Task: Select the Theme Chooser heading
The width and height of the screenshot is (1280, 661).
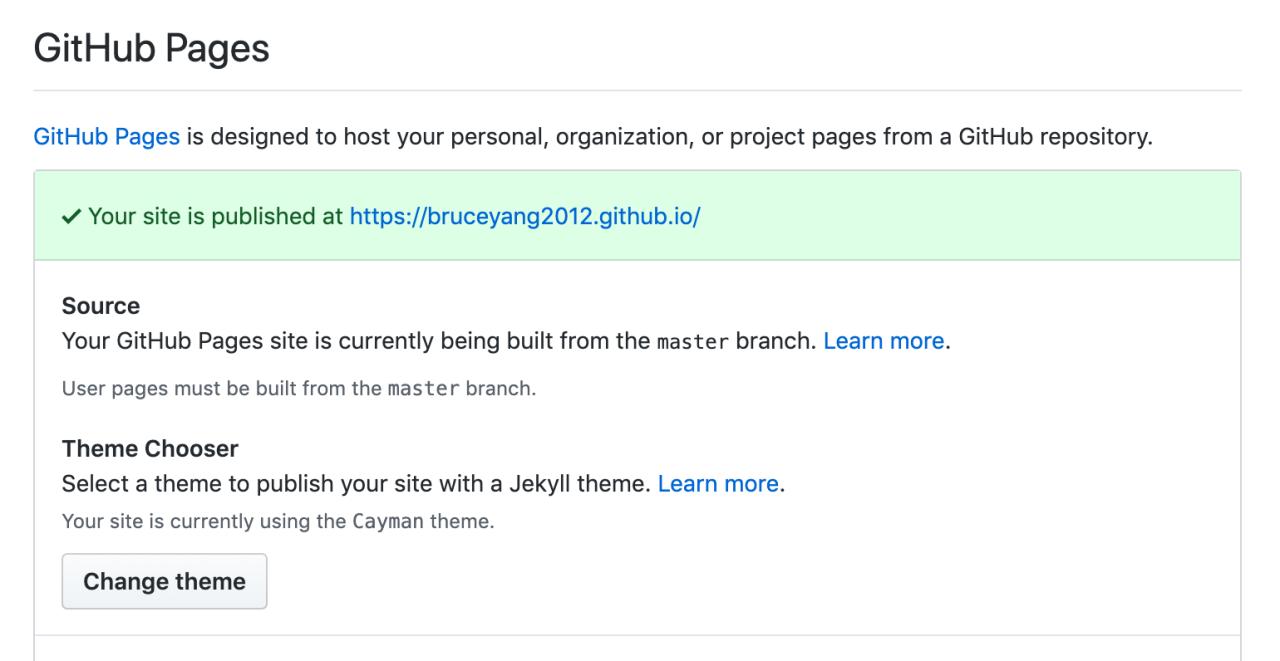Action: (x=150, y=449)
